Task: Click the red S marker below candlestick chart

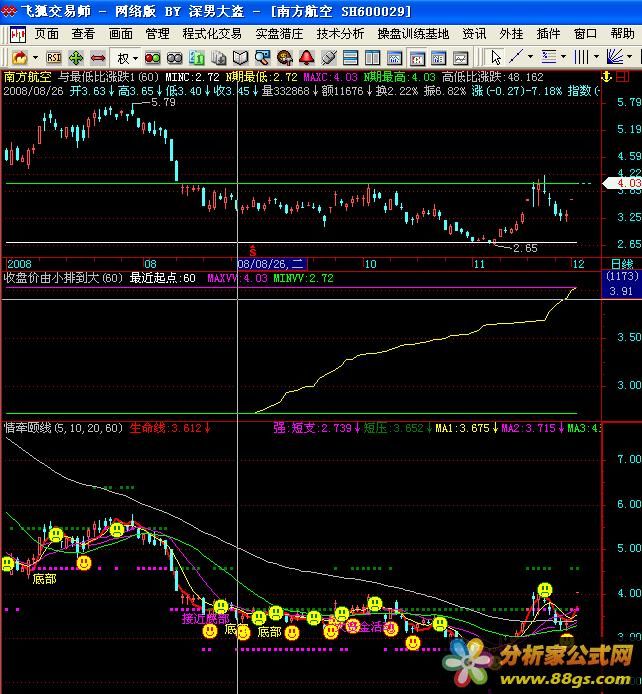Action: coord(253,251)
